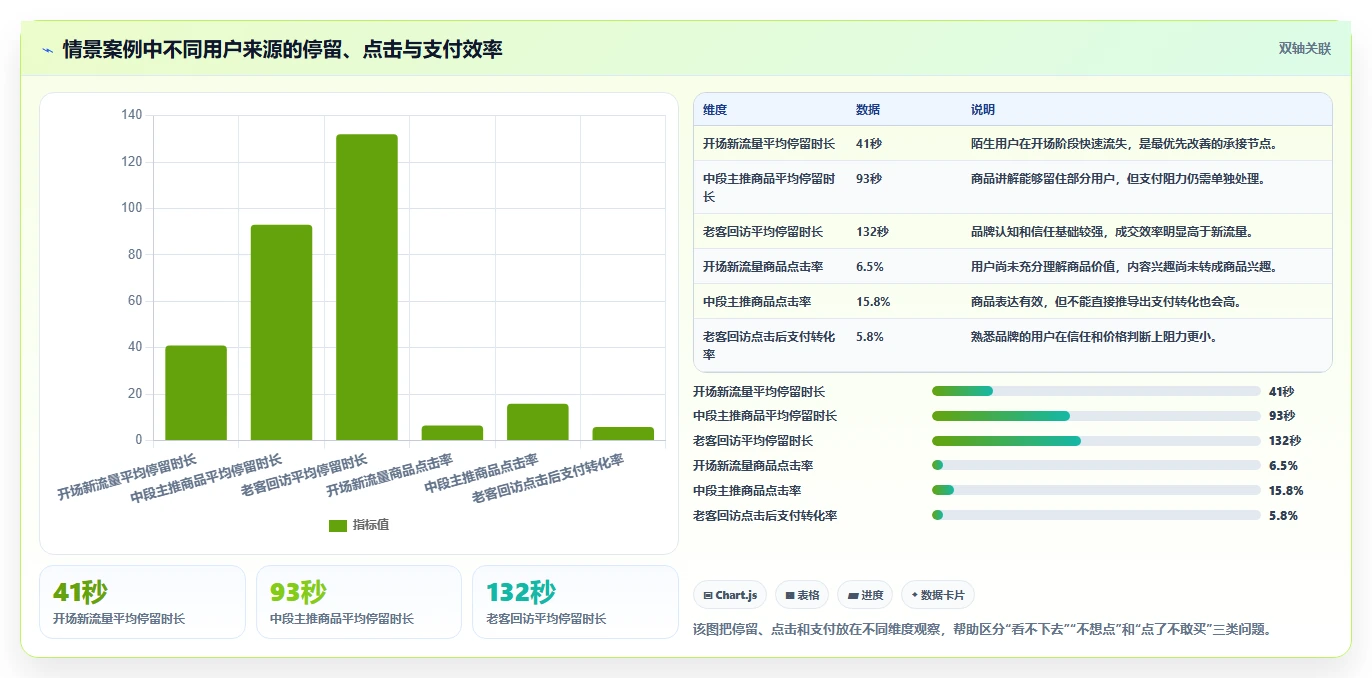This screenshot has width=1372, height=678.
Task: Click progress label 中段主推商品点击率
Action: tap(747, 490)
